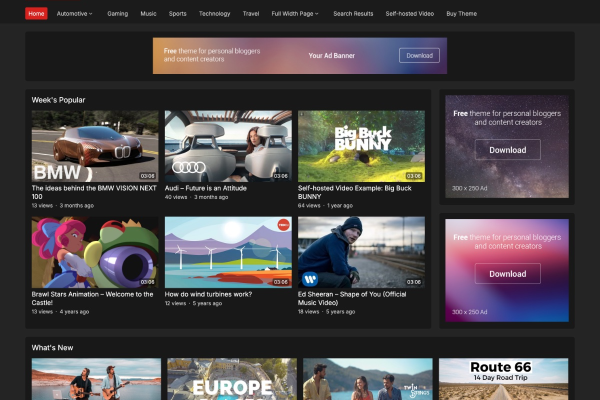
Task: Click the title 'How do wind turbines work?'
Action: point(208,294)
